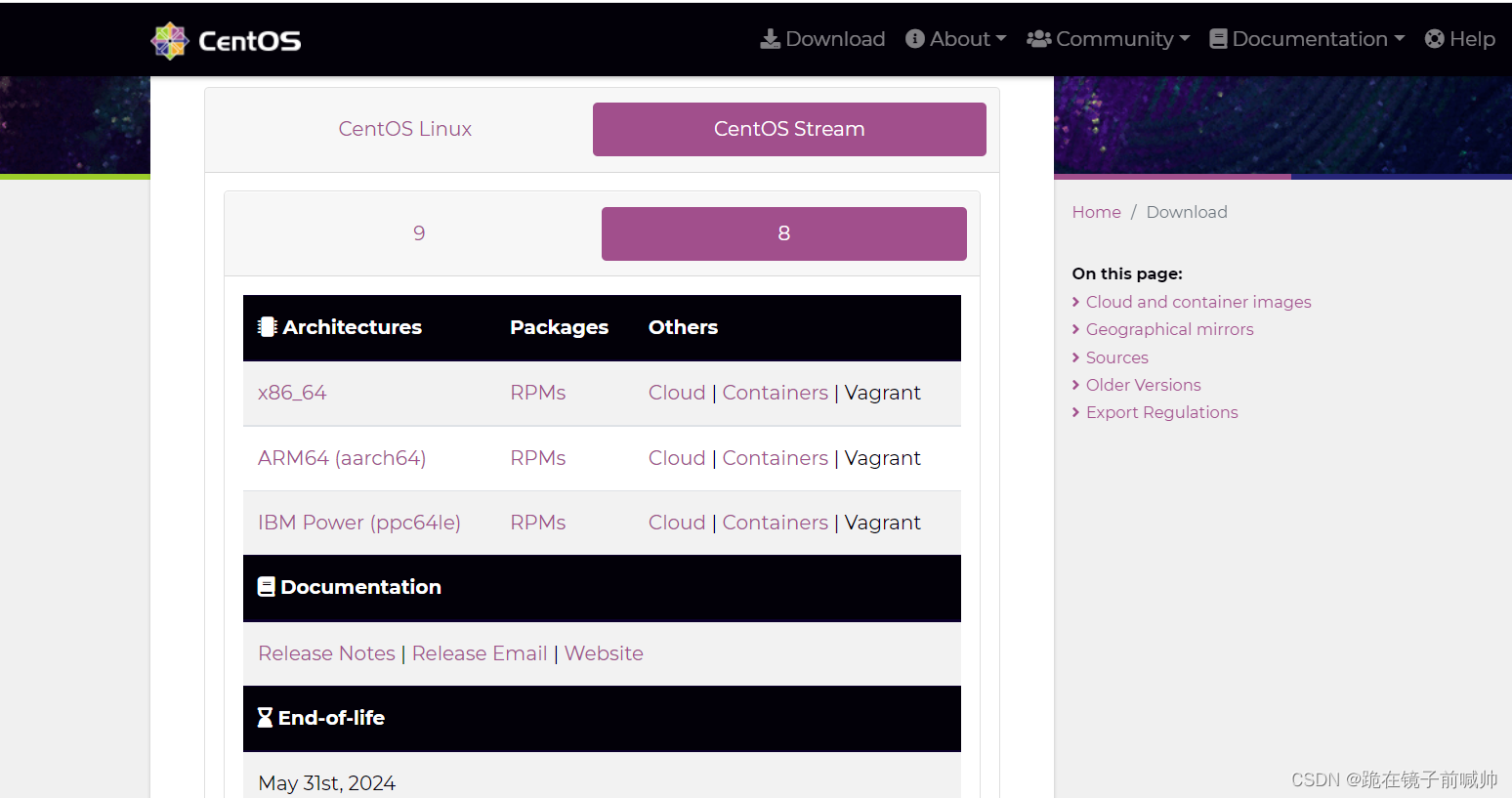Click the CentOS wordmark text
Viewport: 1512px width, 798px height.
[250, 41]
